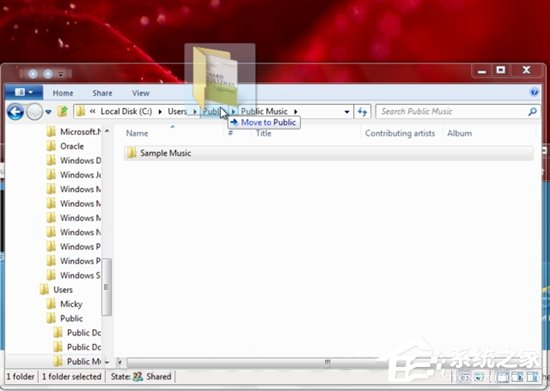
Task: Open the address bar history dropdown
Action: pyautogui.click(x=347, y=112)
